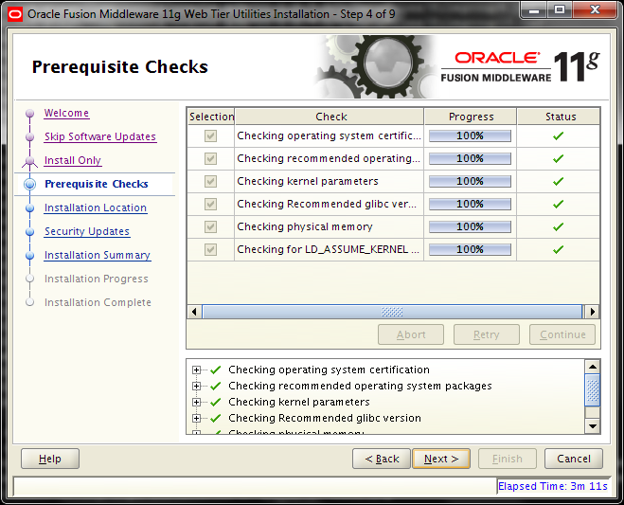
Task: Click green checkmark status for physical memory row
Action: [x=558, y=227]
